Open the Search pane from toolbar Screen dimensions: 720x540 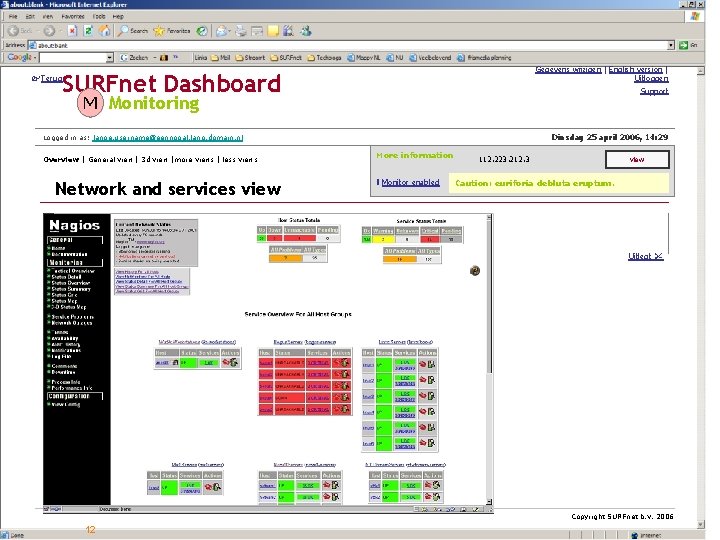point(133,31)
